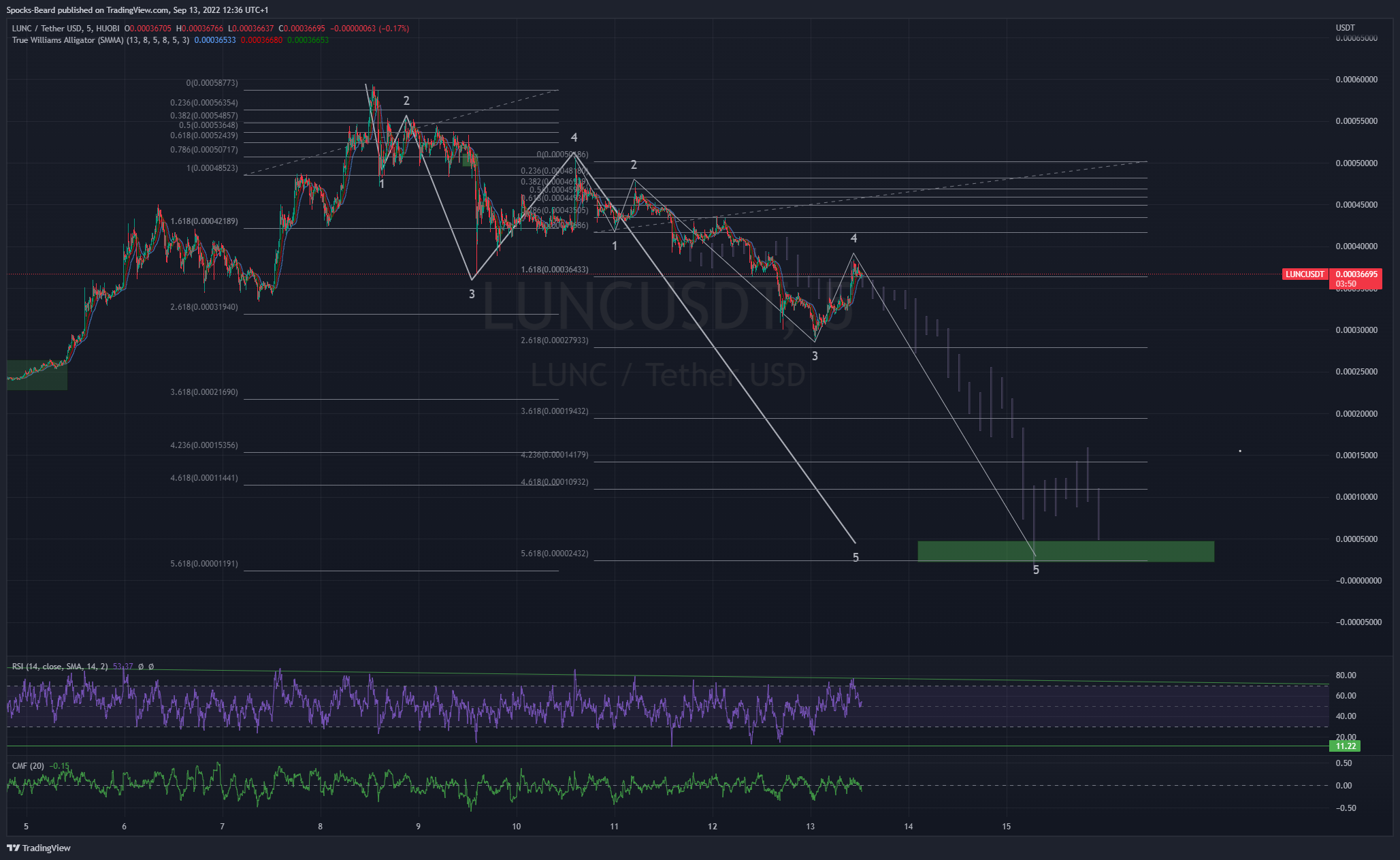This screenshot has width=1400, height=860.
Task: Click the 0.00050000 price axis label
Action: pos(1356,163)
